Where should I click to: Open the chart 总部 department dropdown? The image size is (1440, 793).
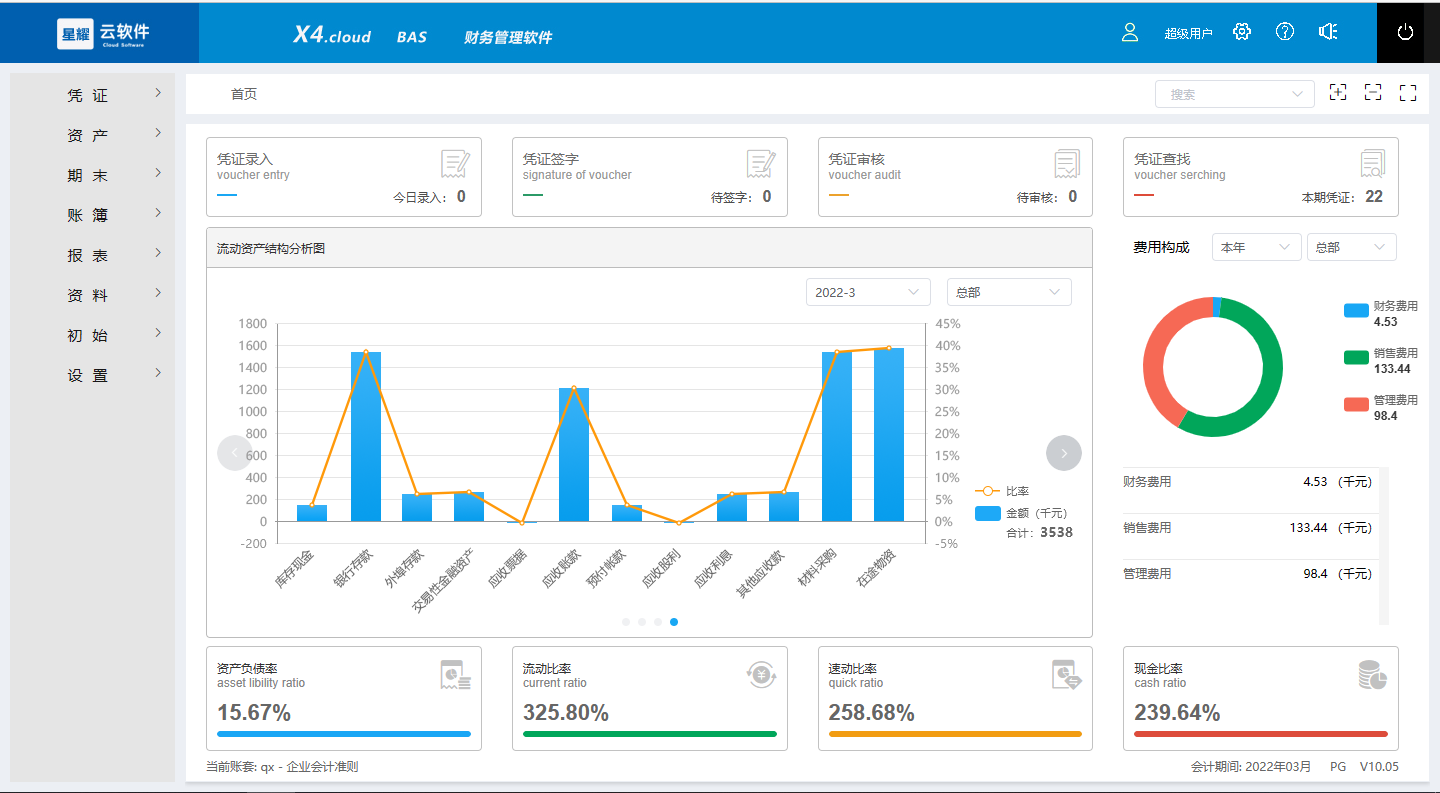1009,292
